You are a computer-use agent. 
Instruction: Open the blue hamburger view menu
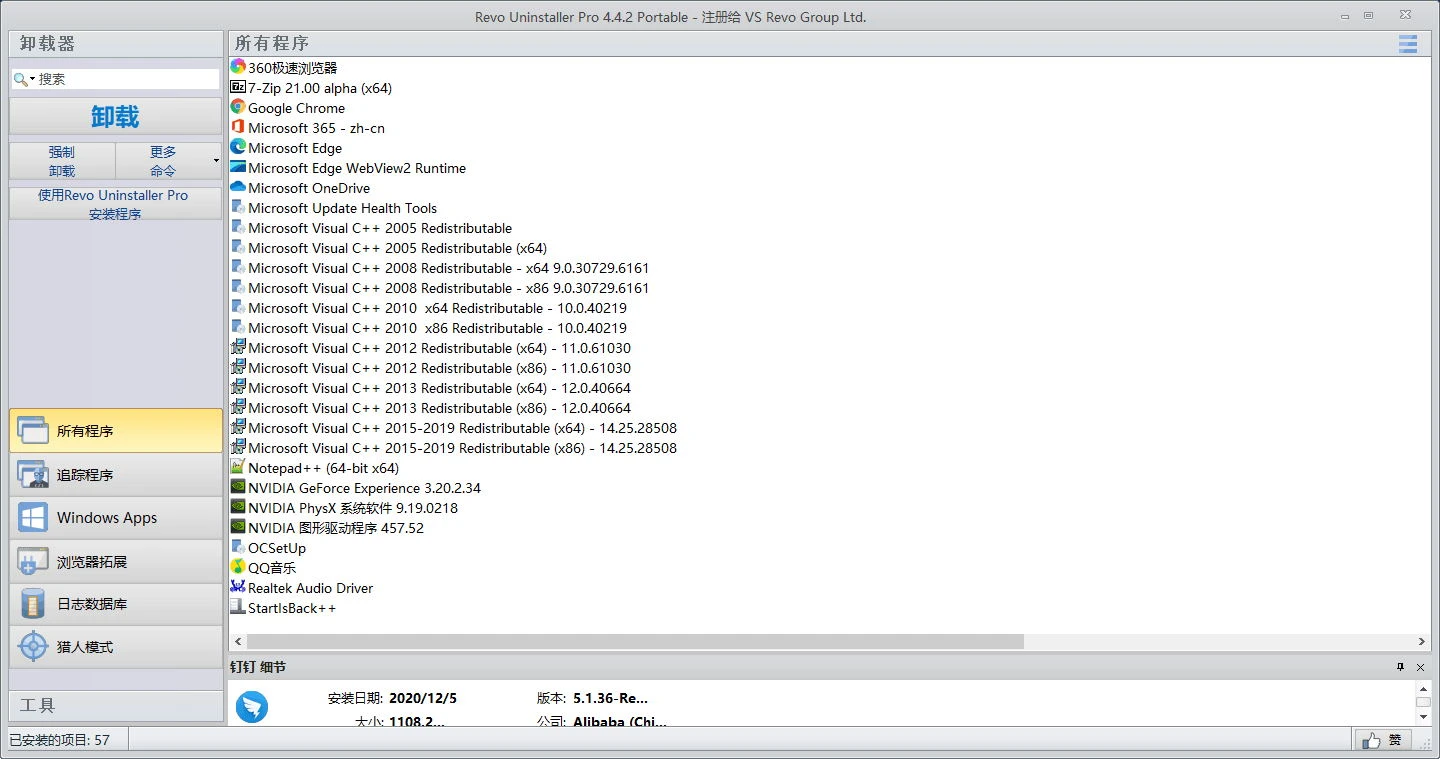1407,44
